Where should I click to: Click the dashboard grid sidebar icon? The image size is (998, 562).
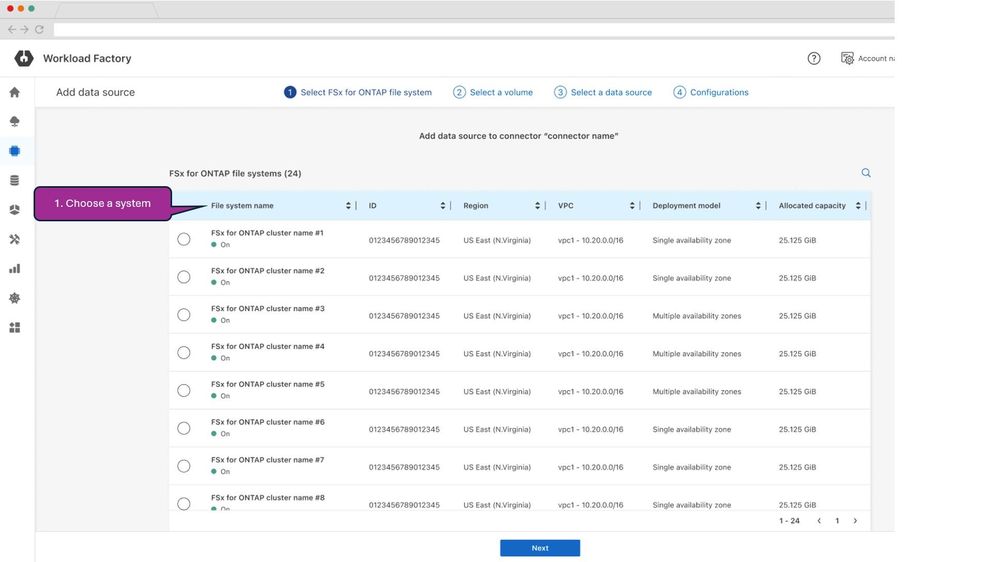point(14,328)
